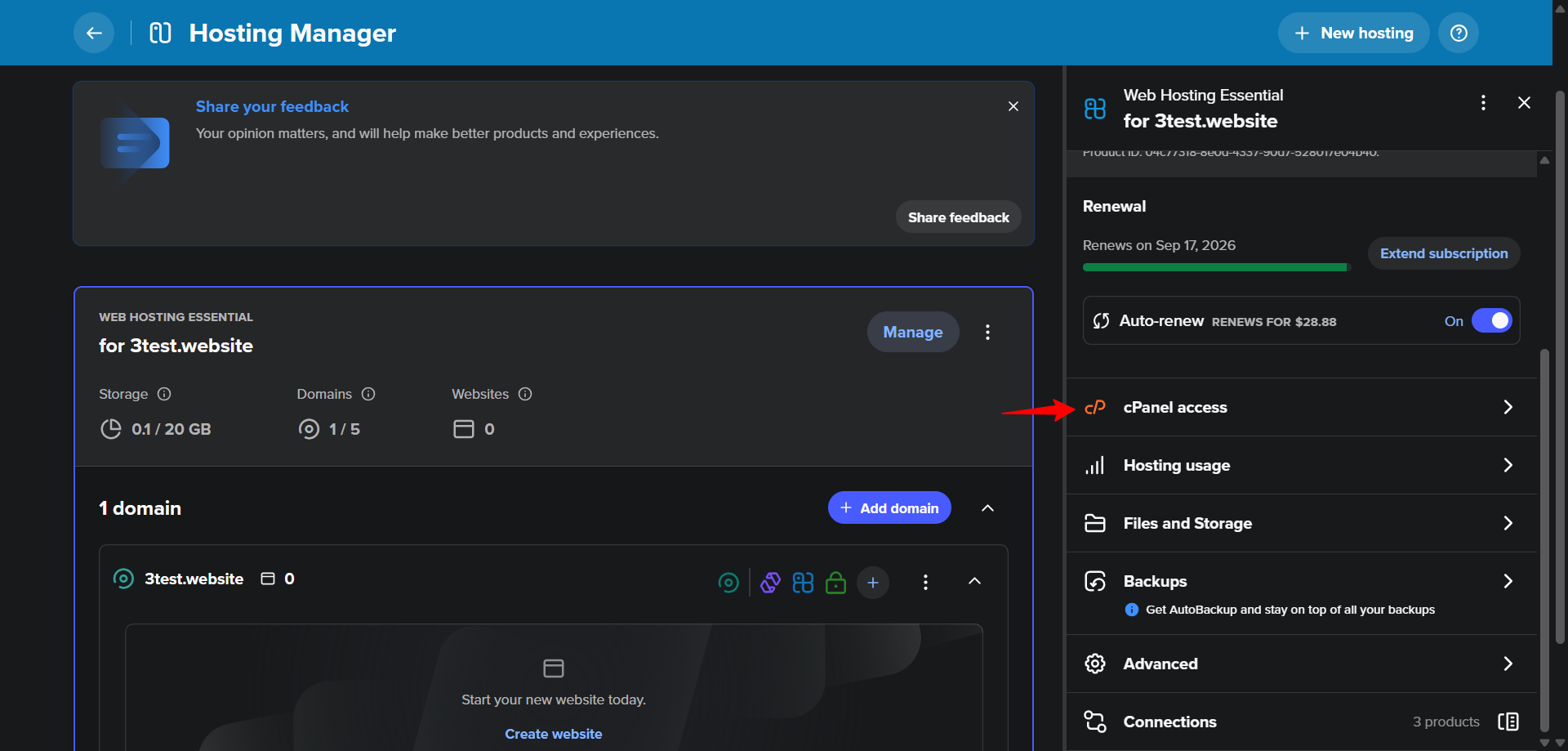Dismiss the Share your feedback banner
Image resolution: width=1568 pixels, height=751 pixels.
1013,106
